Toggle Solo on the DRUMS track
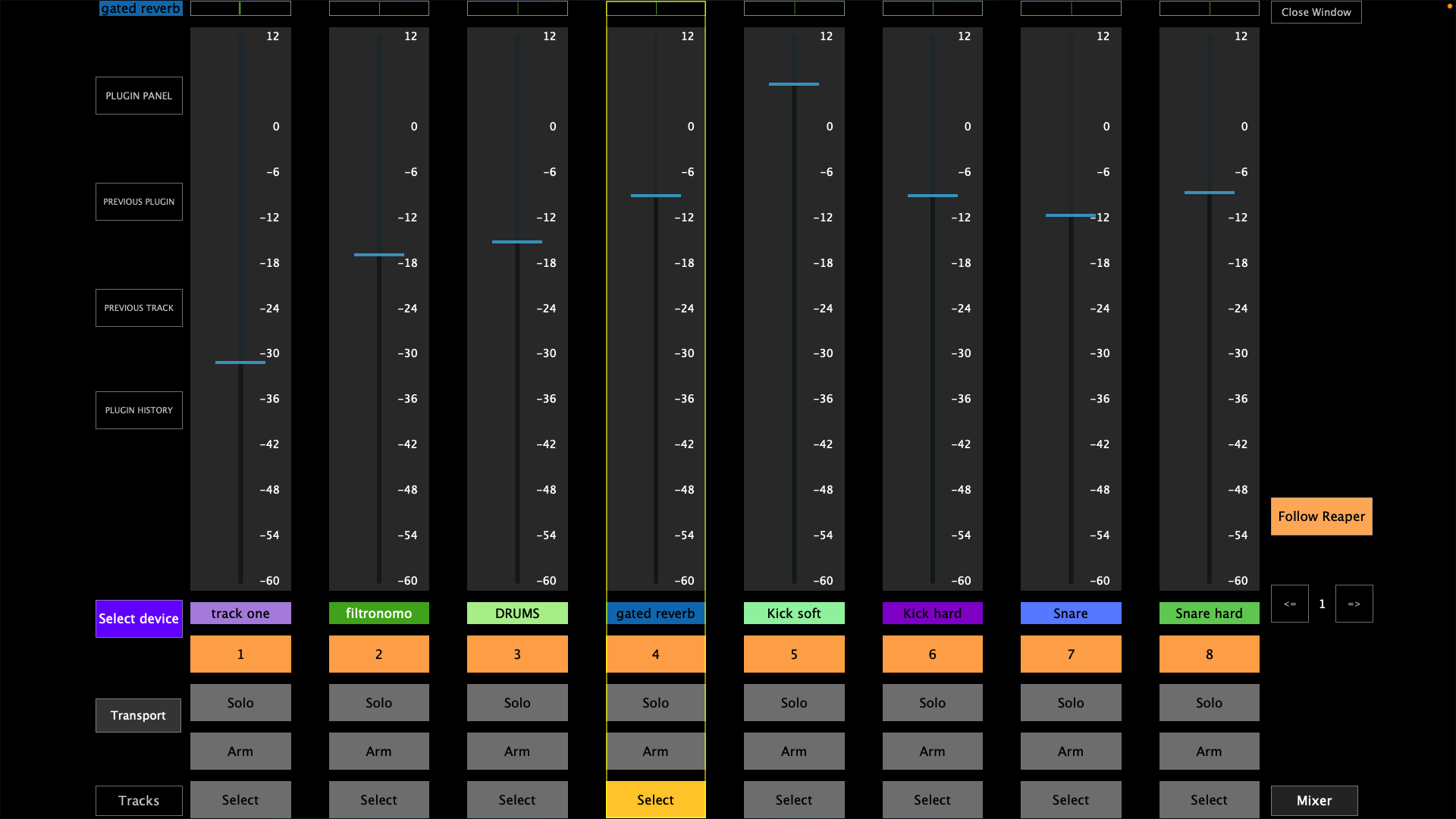1456x819 pixels. click(516, 702)
